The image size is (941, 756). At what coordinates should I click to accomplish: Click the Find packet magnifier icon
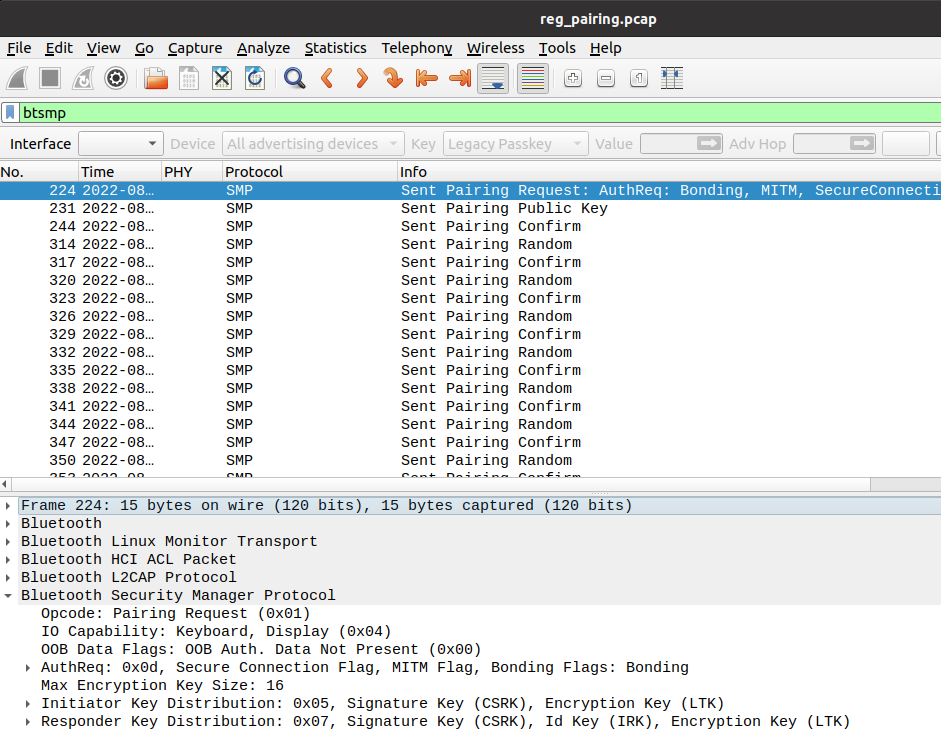click(294, 78)
